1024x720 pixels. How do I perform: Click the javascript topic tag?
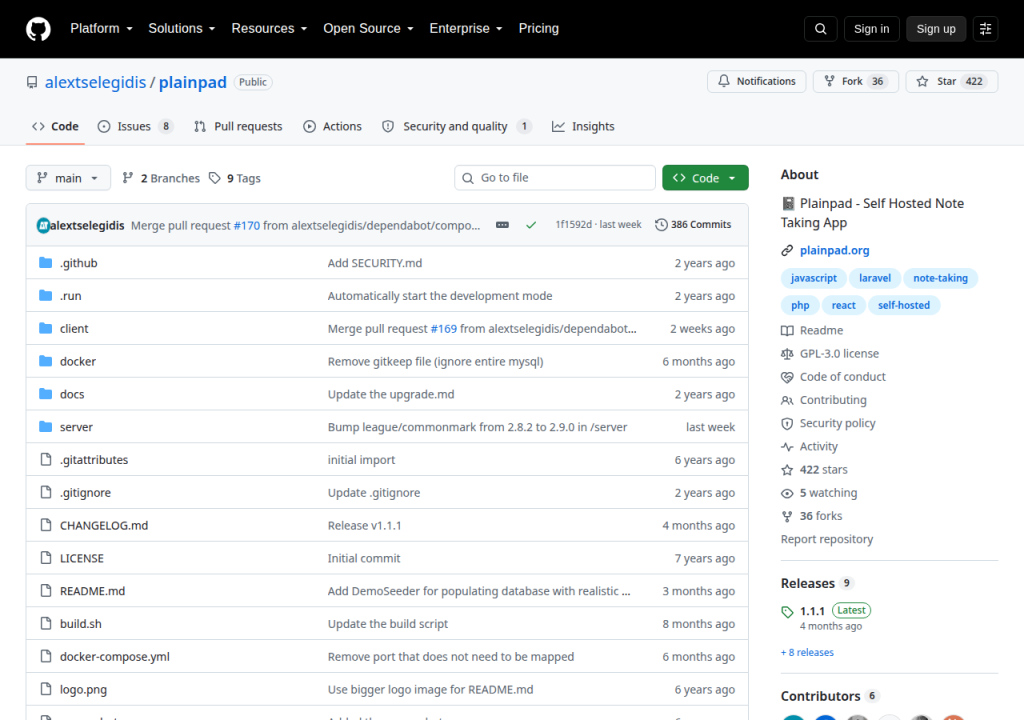(x=813, y=278)
